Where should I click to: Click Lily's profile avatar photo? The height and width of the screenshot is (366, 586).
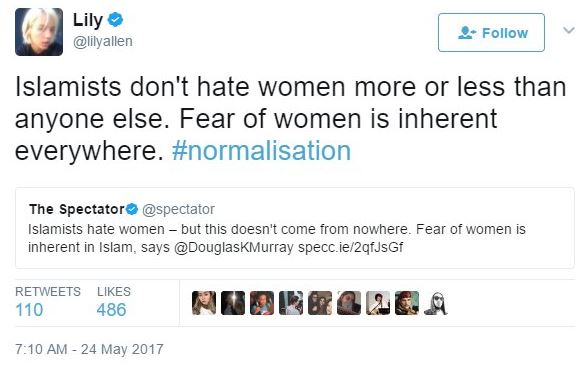(x=39, y=32)
